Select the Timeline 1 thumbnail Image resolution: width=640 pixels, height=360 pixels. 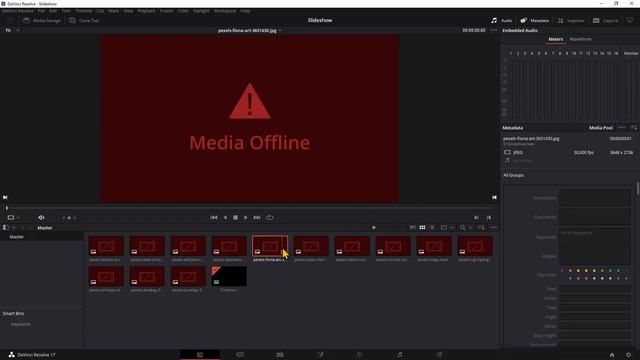[229, 276]
